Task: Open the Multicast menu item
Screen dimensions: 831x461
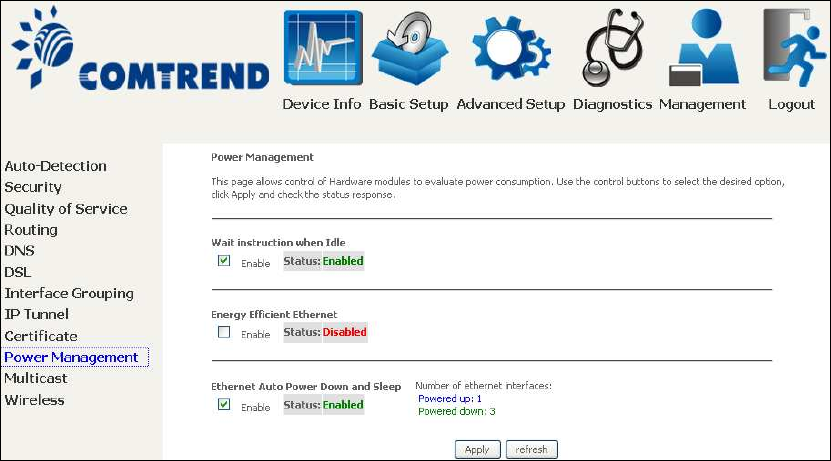Action: point(36,378)
